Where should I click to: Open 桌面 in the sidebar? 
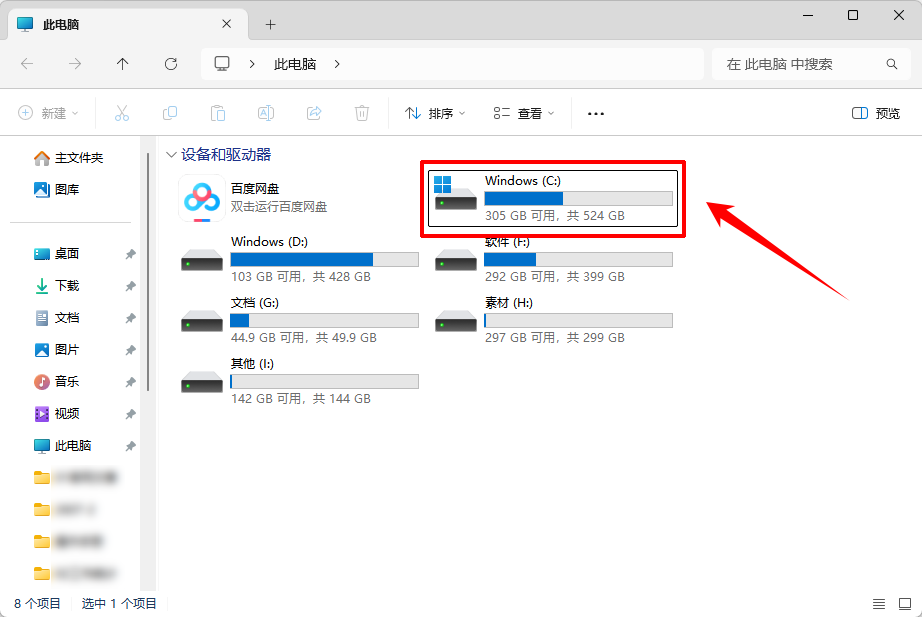point(56,254)
